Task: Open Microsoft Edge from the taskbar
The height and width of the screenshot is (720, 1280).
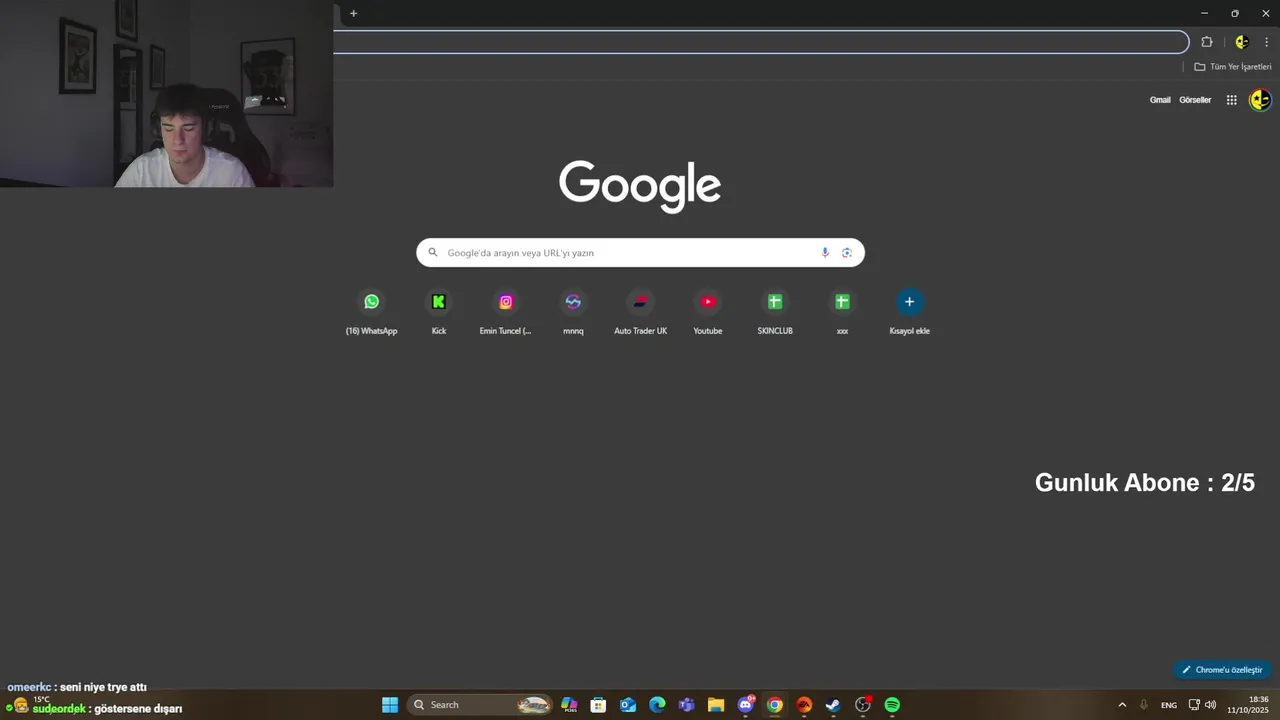Action: click(657, 705)
